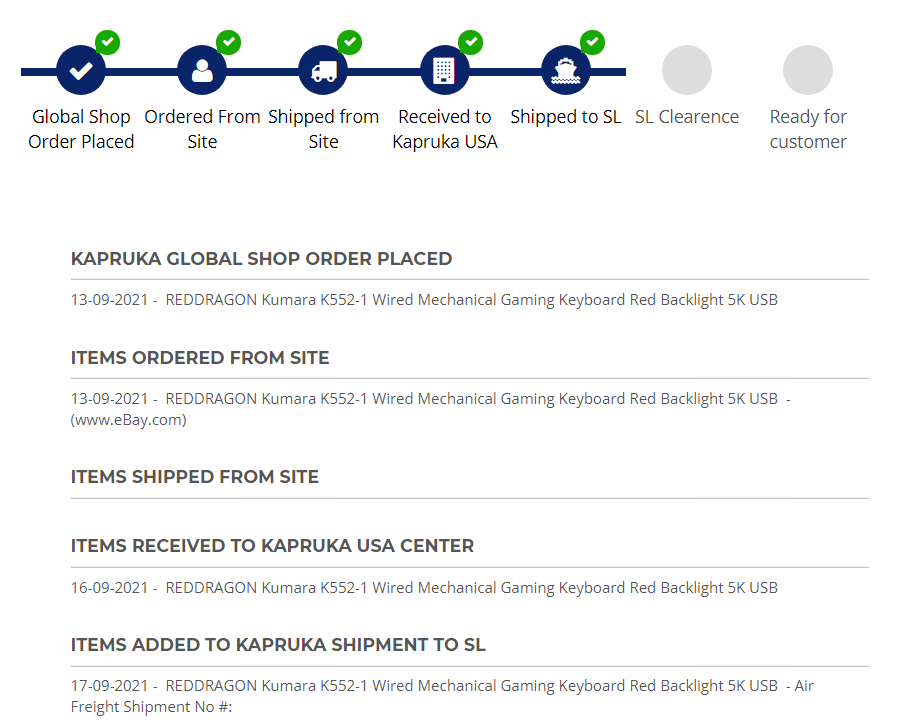913x728 pixels.
Task: Click green check badge above ship icon
Action: [592, 43]
